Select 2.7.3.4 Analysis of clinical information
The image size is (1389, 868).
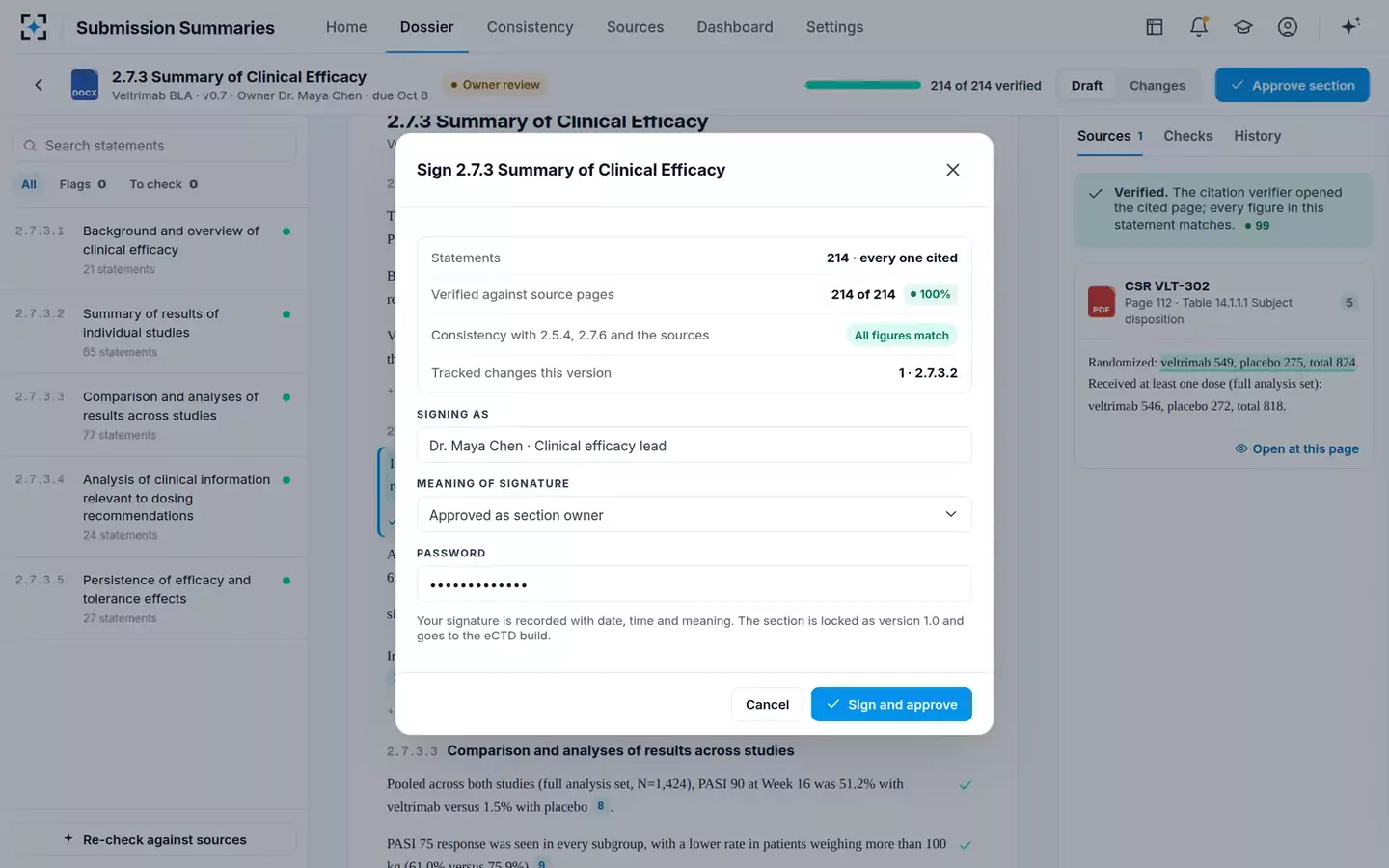154,506
